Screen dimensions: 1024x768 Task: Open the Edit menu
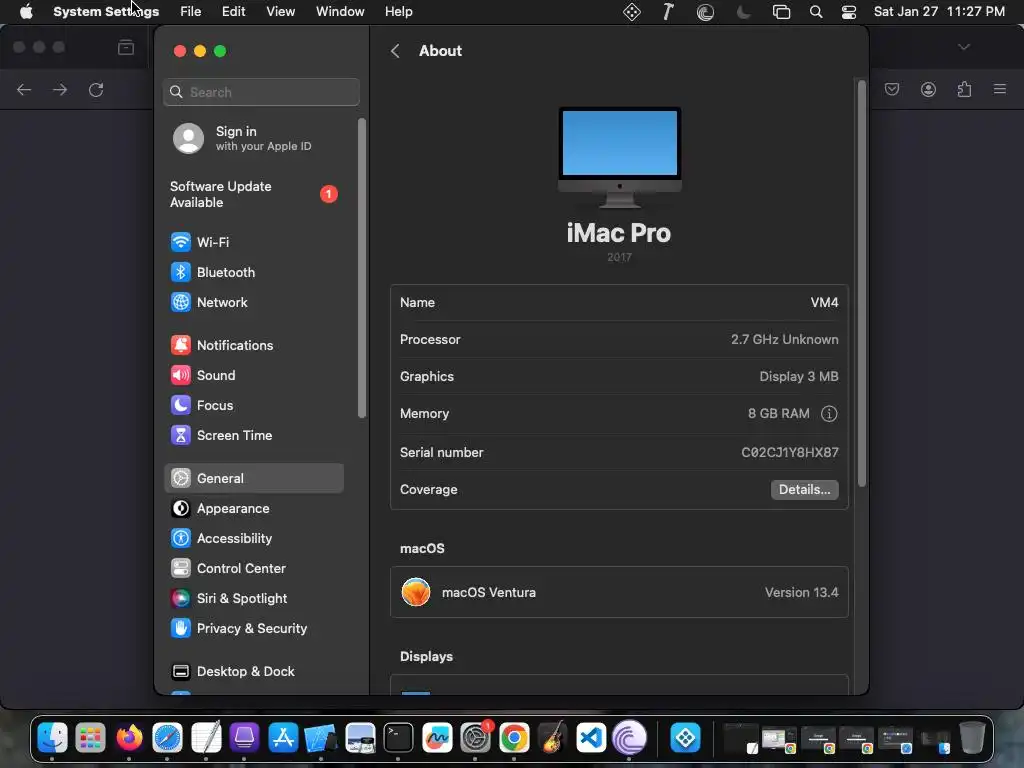[233, 12]
